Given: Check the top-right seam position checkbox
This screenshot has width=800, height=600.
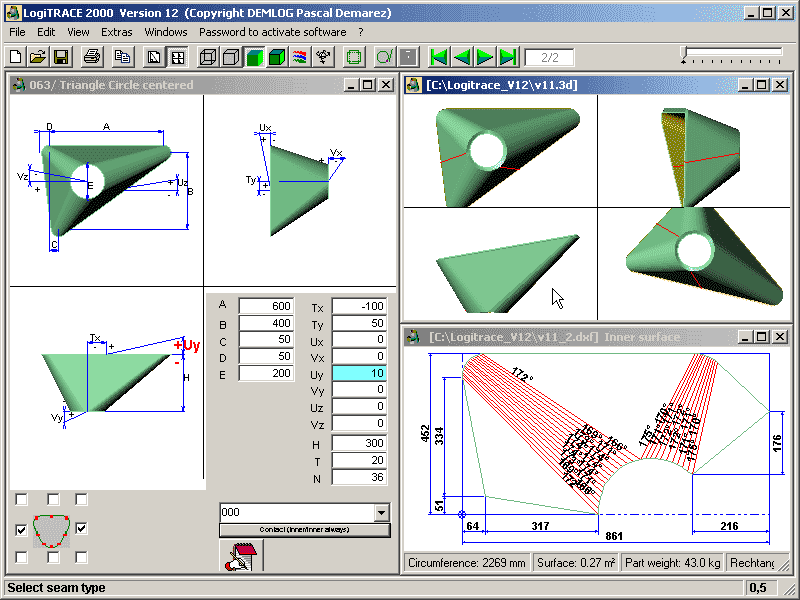Looking at the screenshot, I should (x=81, y=499).
